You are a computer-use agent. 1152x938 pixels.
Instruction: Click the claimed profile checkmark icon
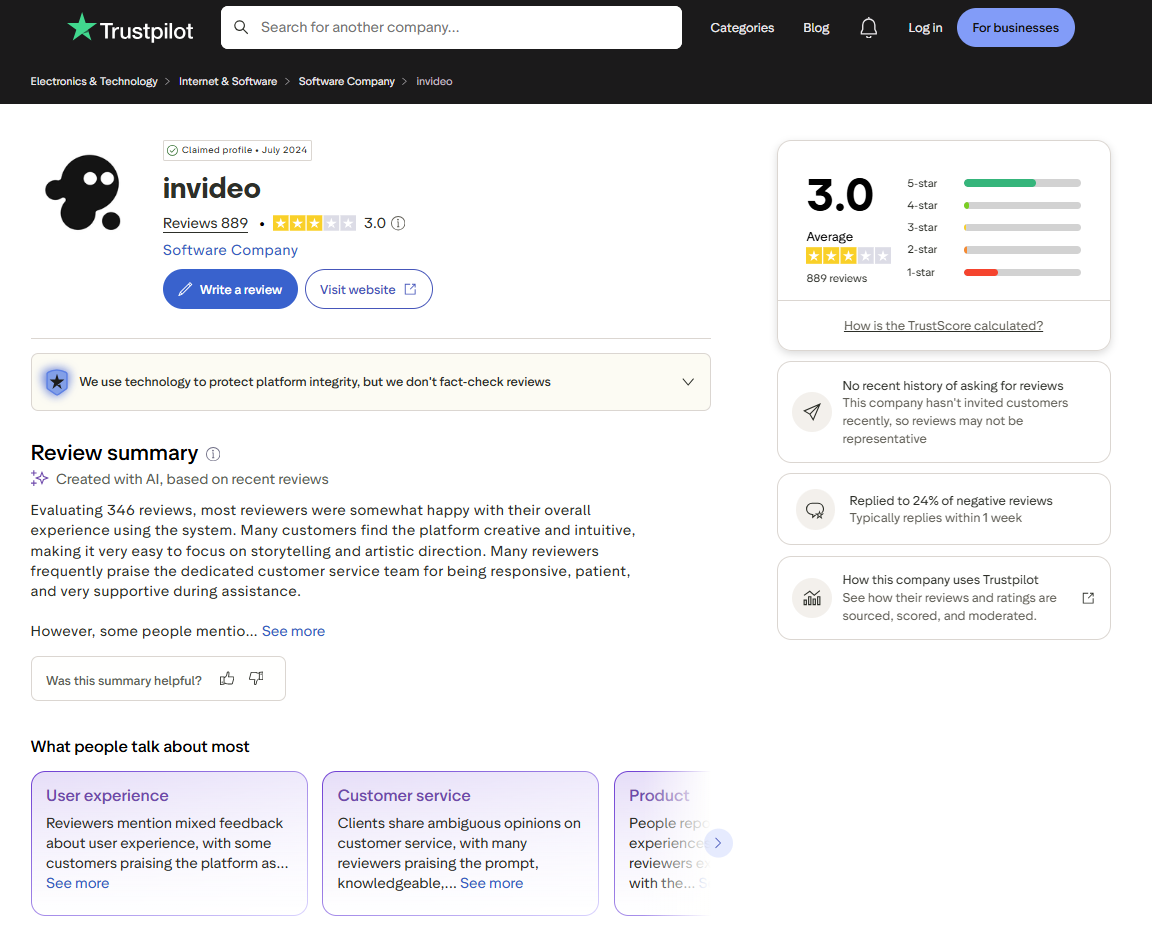173,151
